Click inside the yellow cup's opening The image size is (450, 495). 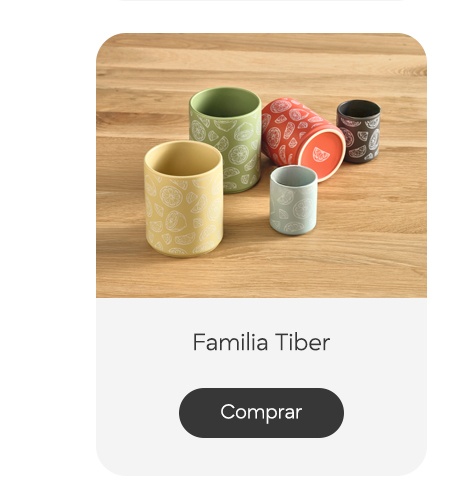tap(183, 158)
